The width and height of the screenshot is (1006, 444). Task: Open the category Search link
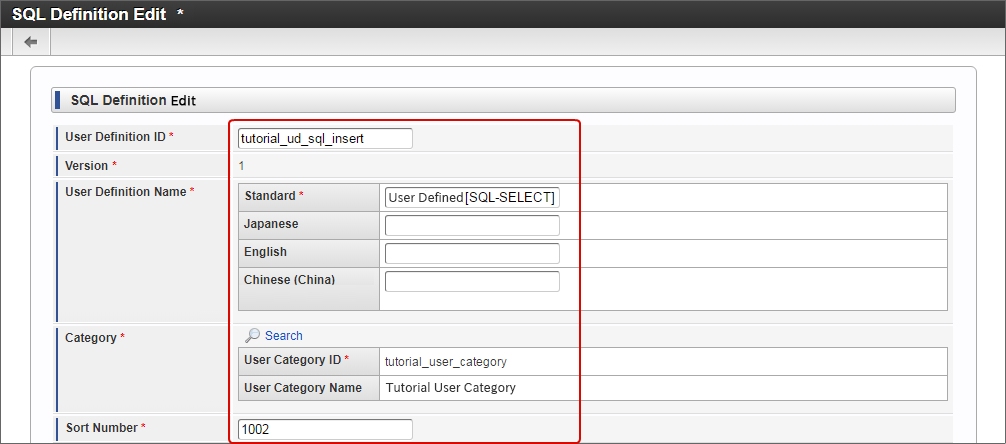(283, 336)
